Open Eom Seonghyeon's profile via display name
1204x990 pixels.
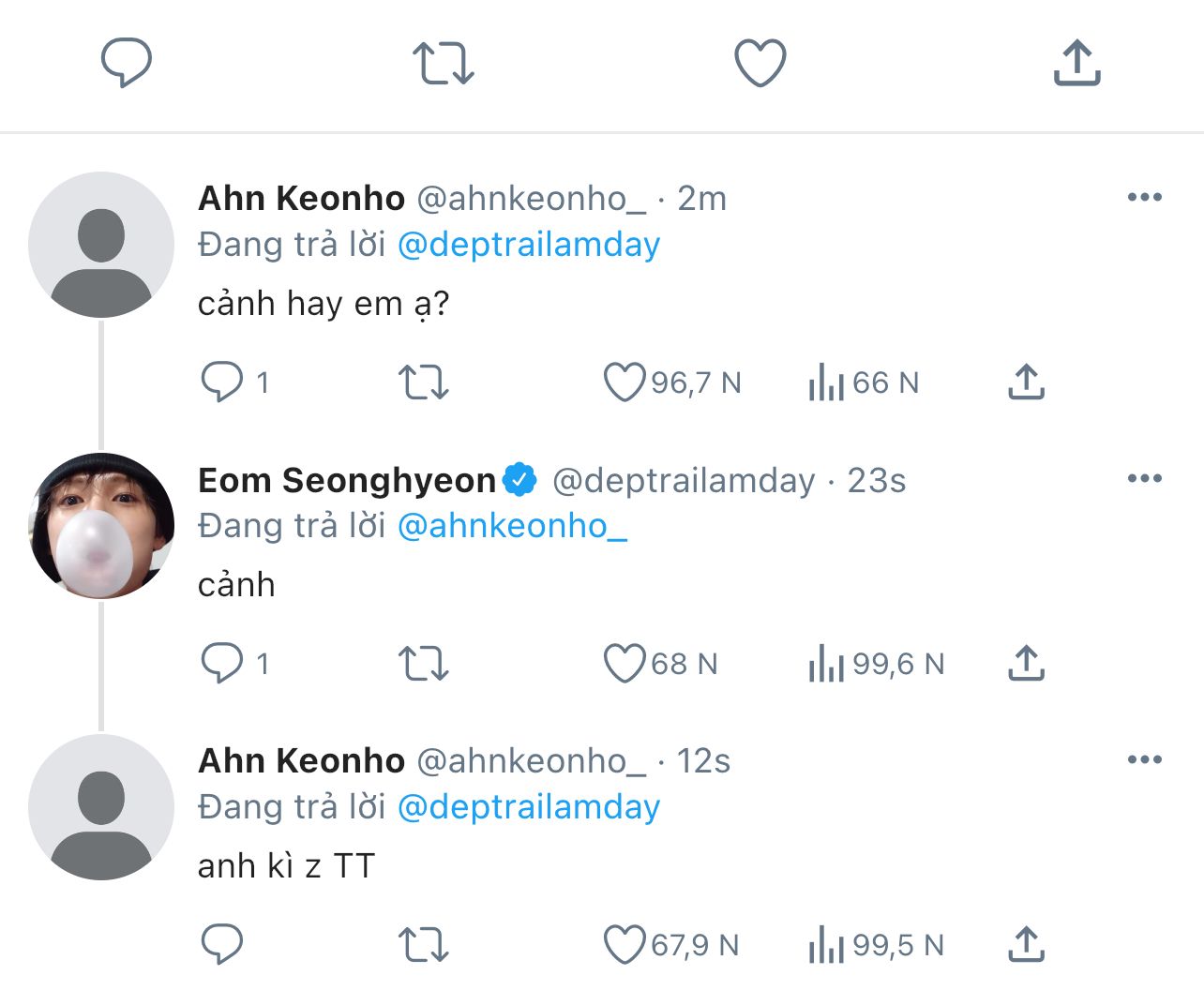346,480
